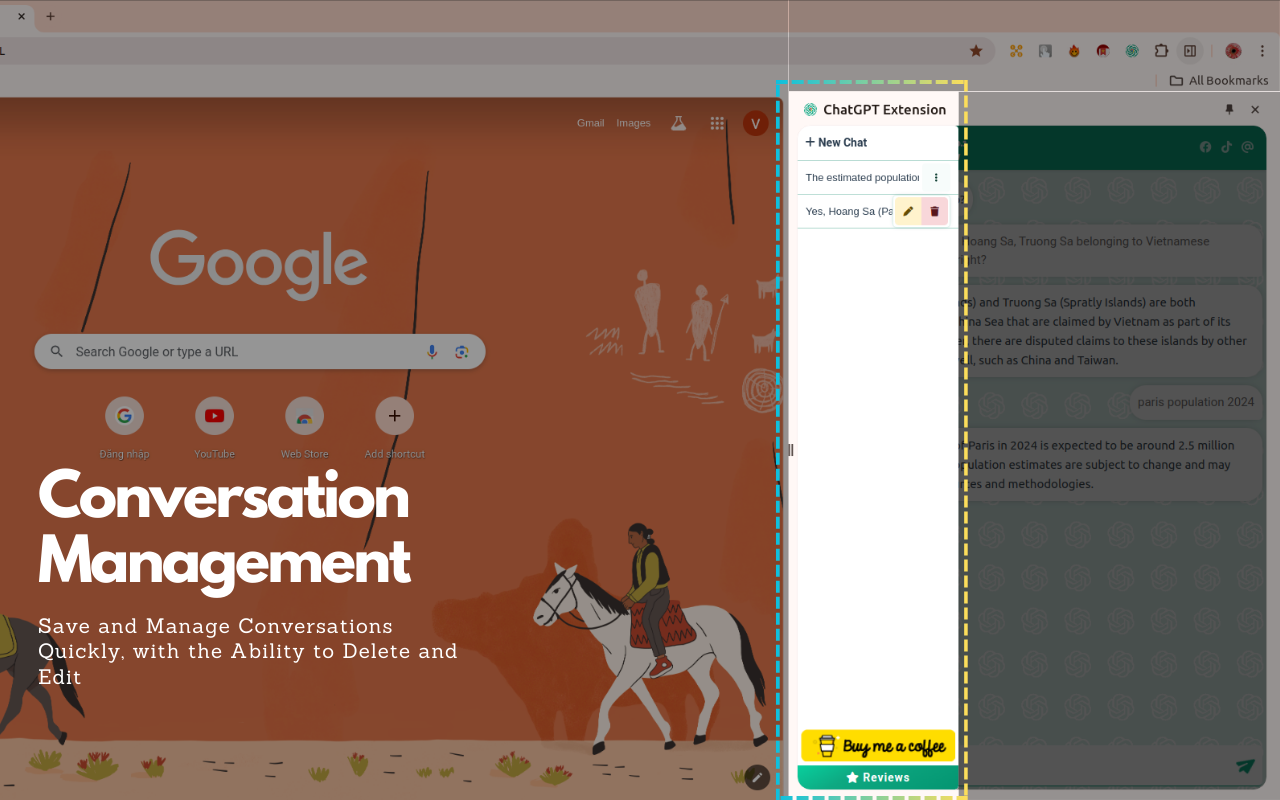The image size is (1280, 800).
Task: Expand the All Bookmarks folder
Action: [x=1218, y=80]
